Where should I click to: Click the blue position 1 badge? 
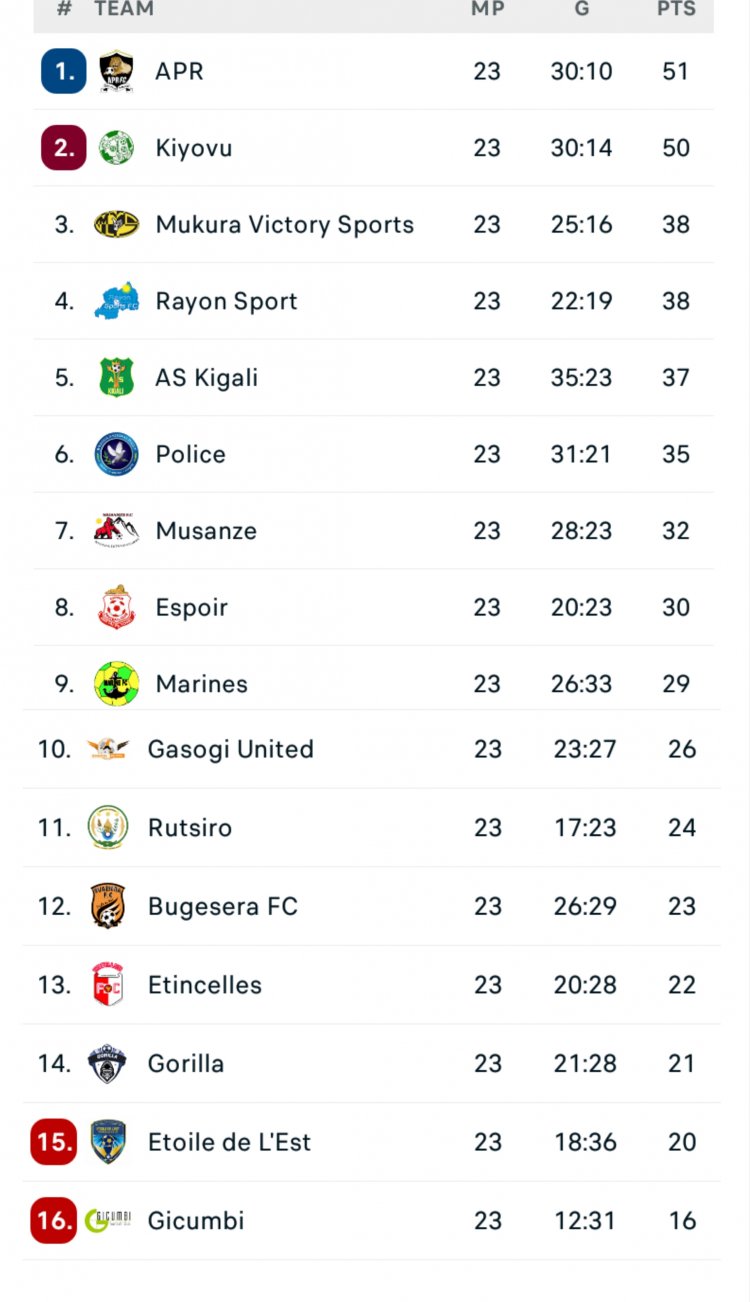pyautogui.click(x=64, y=71)
